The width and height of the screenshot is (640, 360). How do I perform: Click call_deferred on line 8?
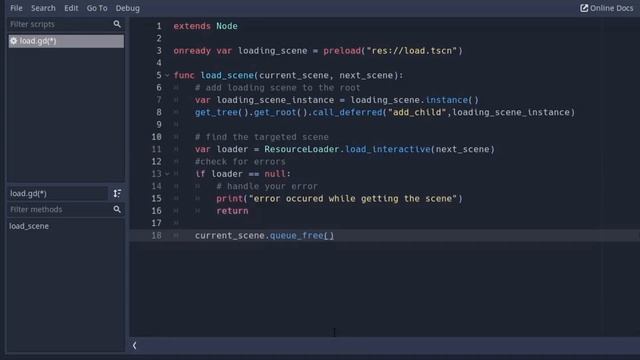pos(347,112)
